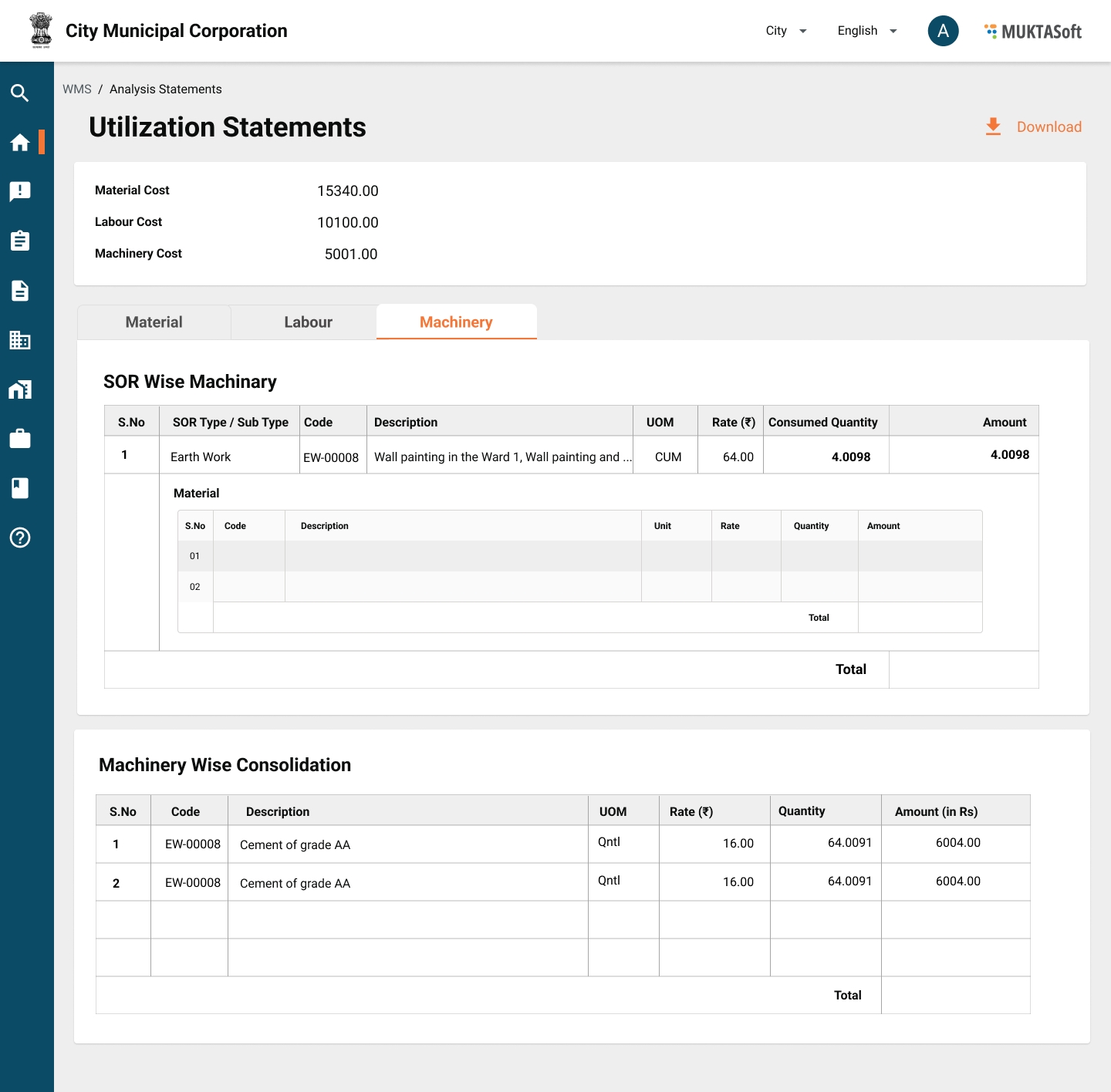Switch to the Material tab
1111x1092 pixels.
[154, 322]
